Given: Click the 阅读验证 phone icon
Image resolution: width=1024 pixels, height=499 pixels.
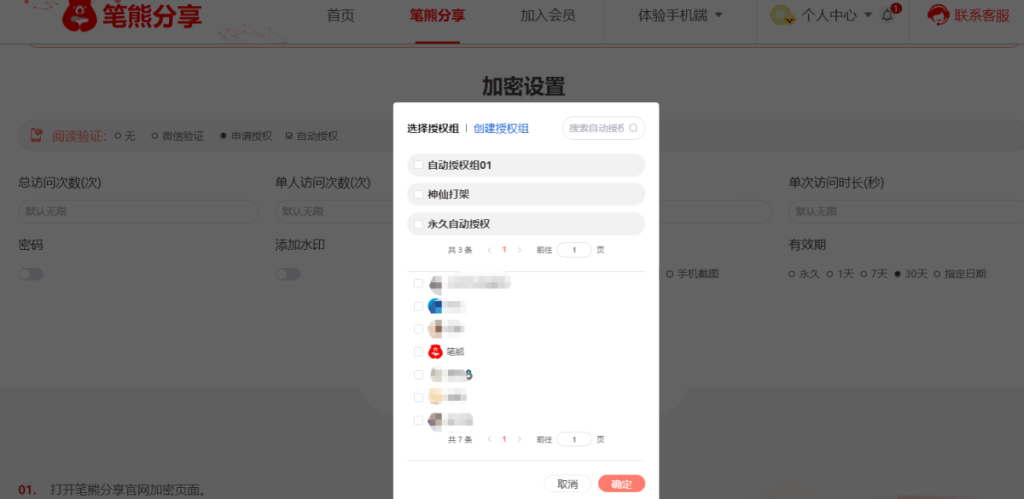Looking at the screenshot, I should pyautogui.click(x=37, y=136).
